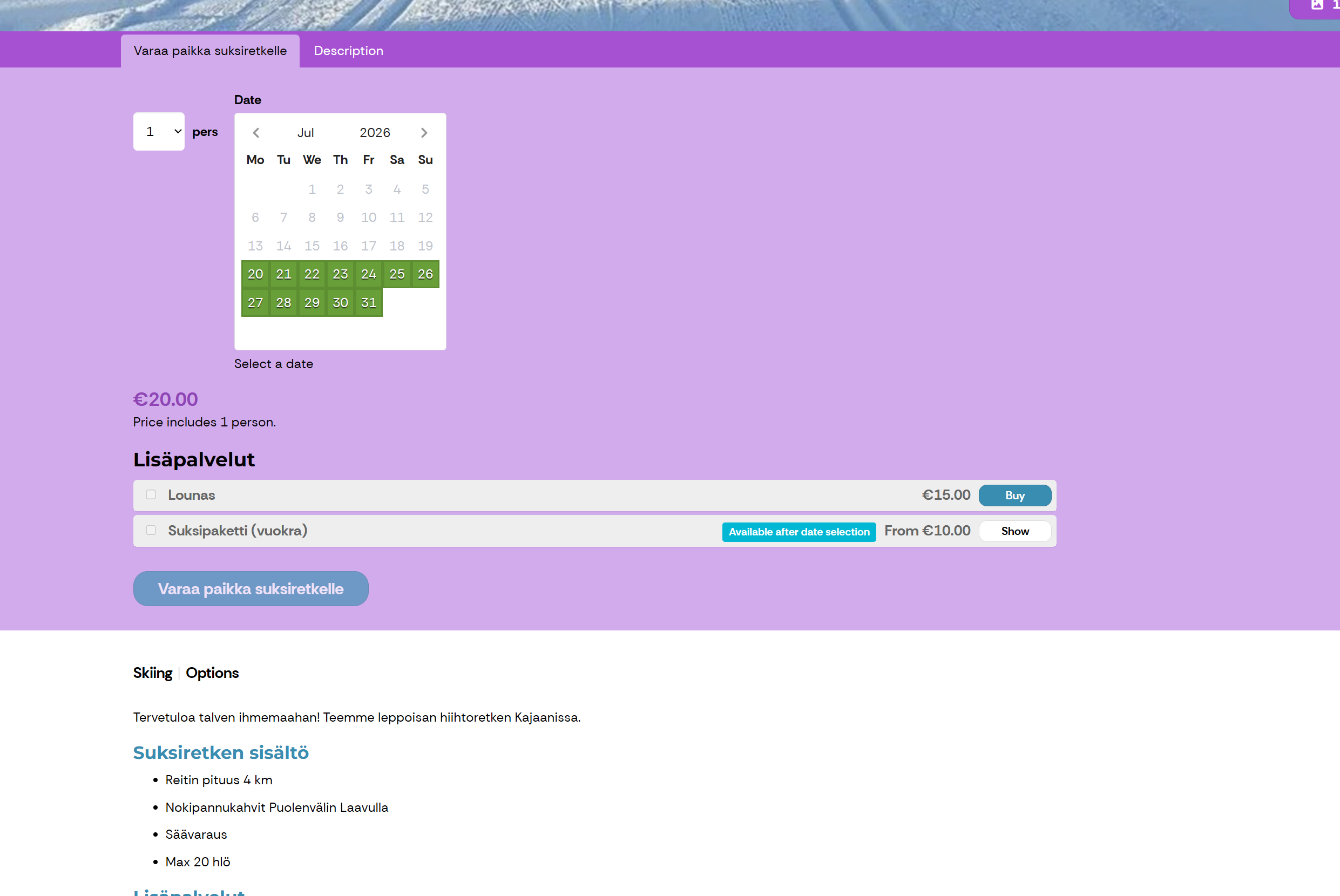Screen dimensions: 1340x896
Task: Pick July 25 on the calendar
Action: [397, 274]
